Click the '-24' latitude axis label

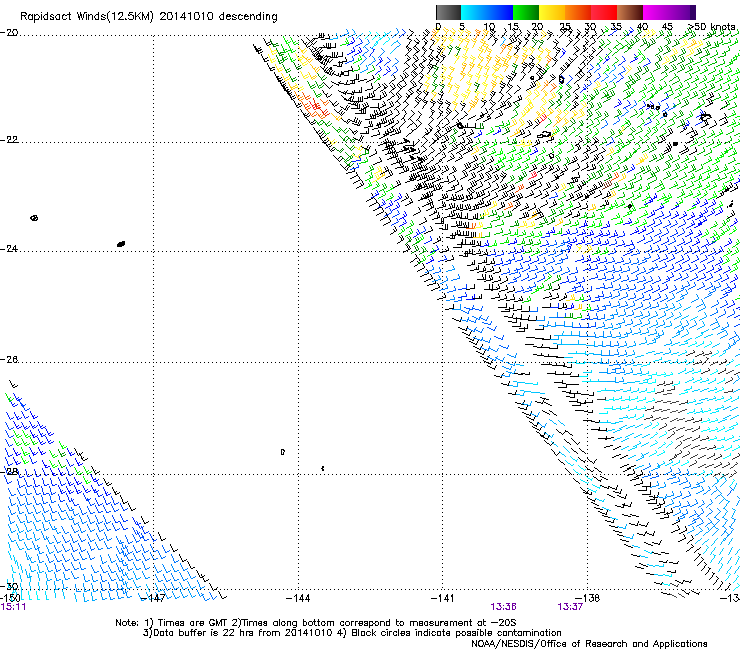tap(9, 249)
